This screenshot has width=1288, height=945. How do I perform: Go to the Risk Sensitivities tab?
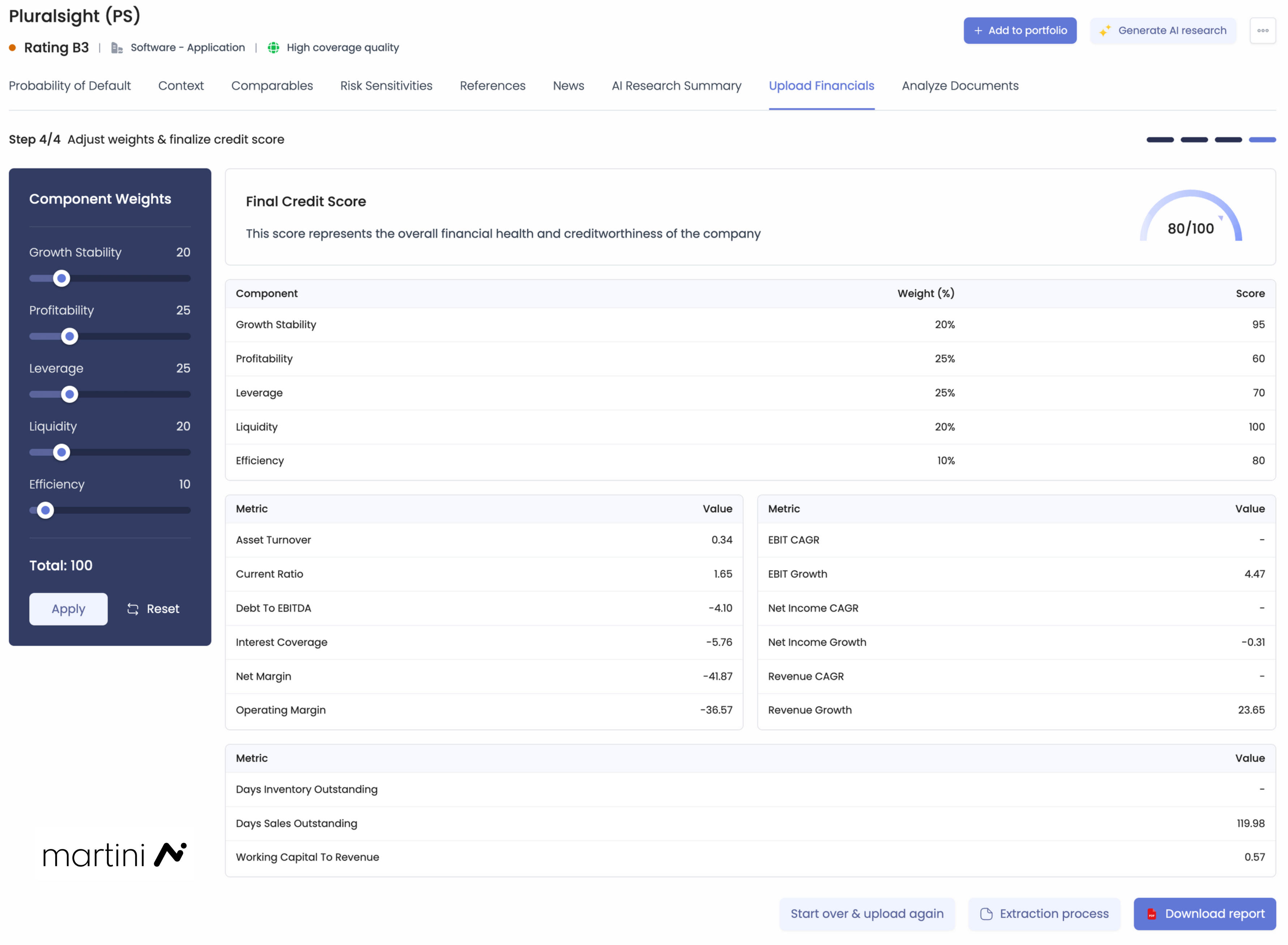(386, 86)
